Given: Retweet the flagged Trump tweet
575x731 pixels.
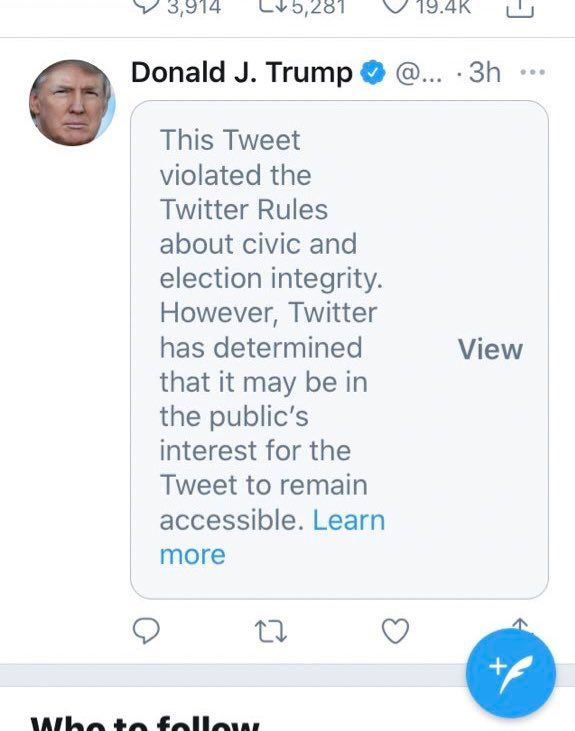Looking at the screenshot, I should point(271,631).
